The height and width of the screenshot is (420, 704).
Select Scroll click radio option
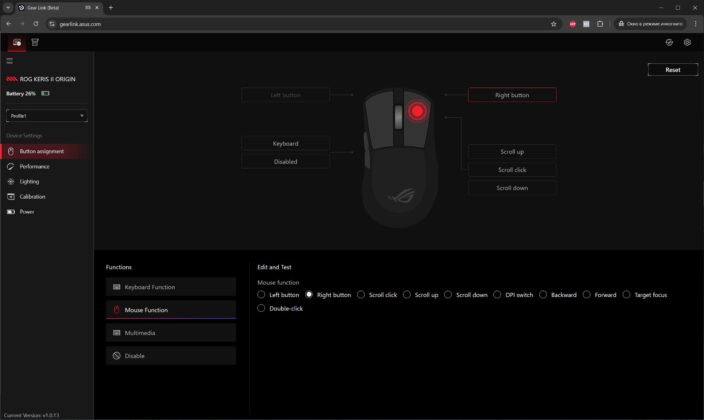(361, 295)
